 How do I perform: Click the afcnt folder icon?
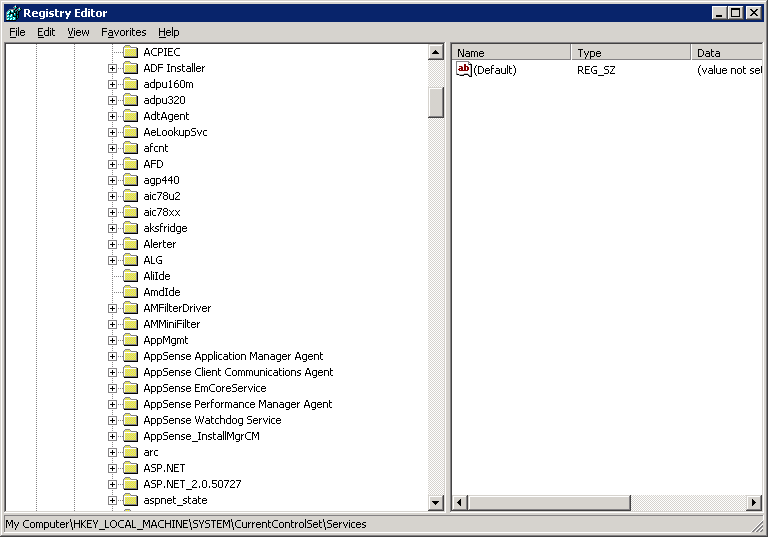click(130, 148)
